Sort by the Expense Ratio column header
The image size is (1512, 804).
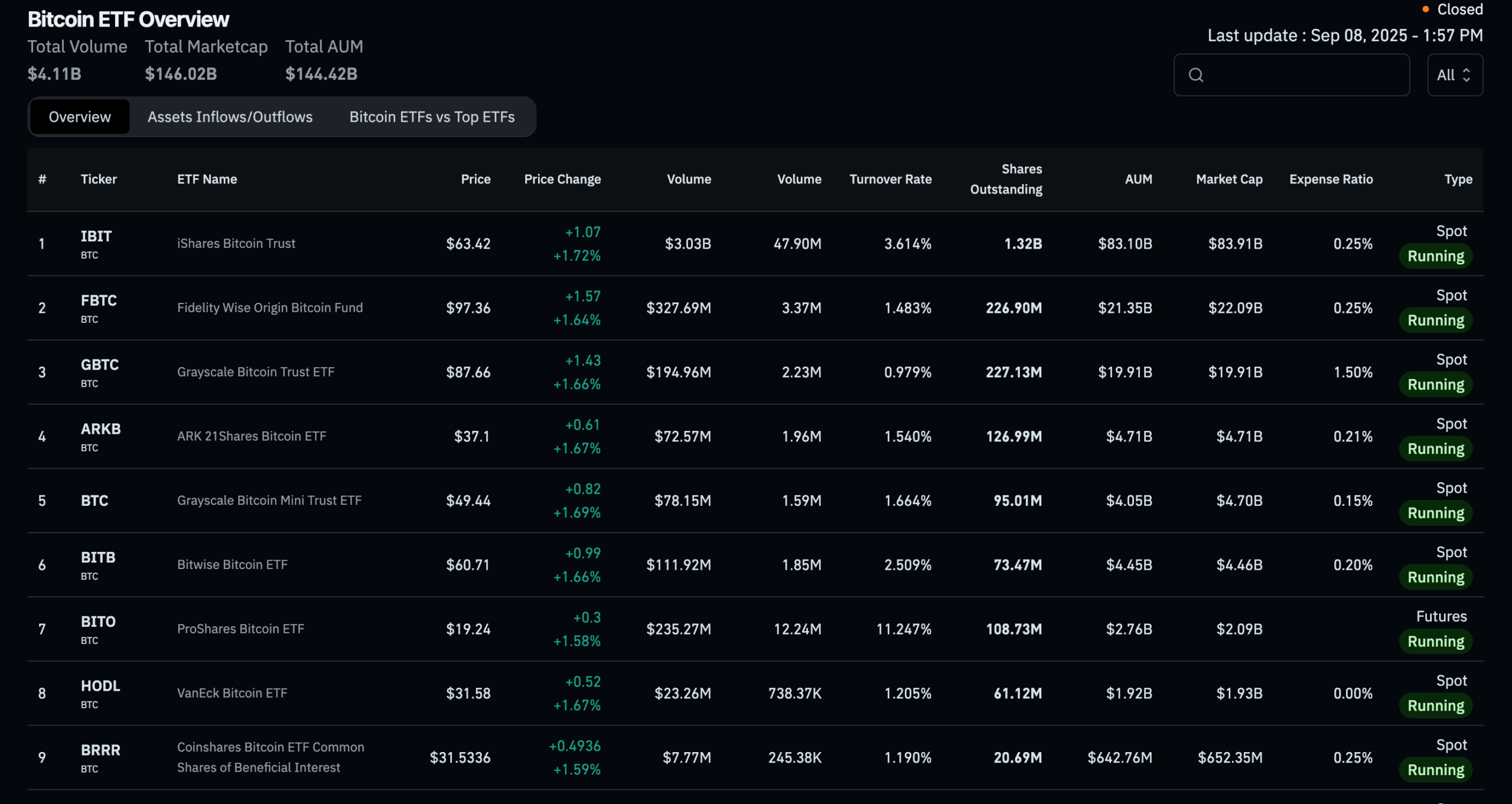1331,179
